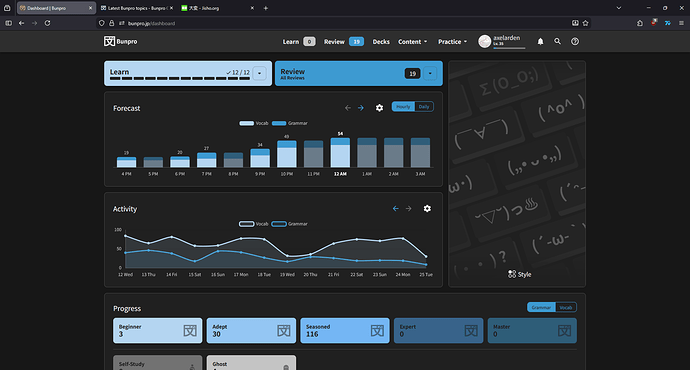Viewport: 690px width, 370px height.
Task: Open the Beginner progress card
Action: [158, 330]
